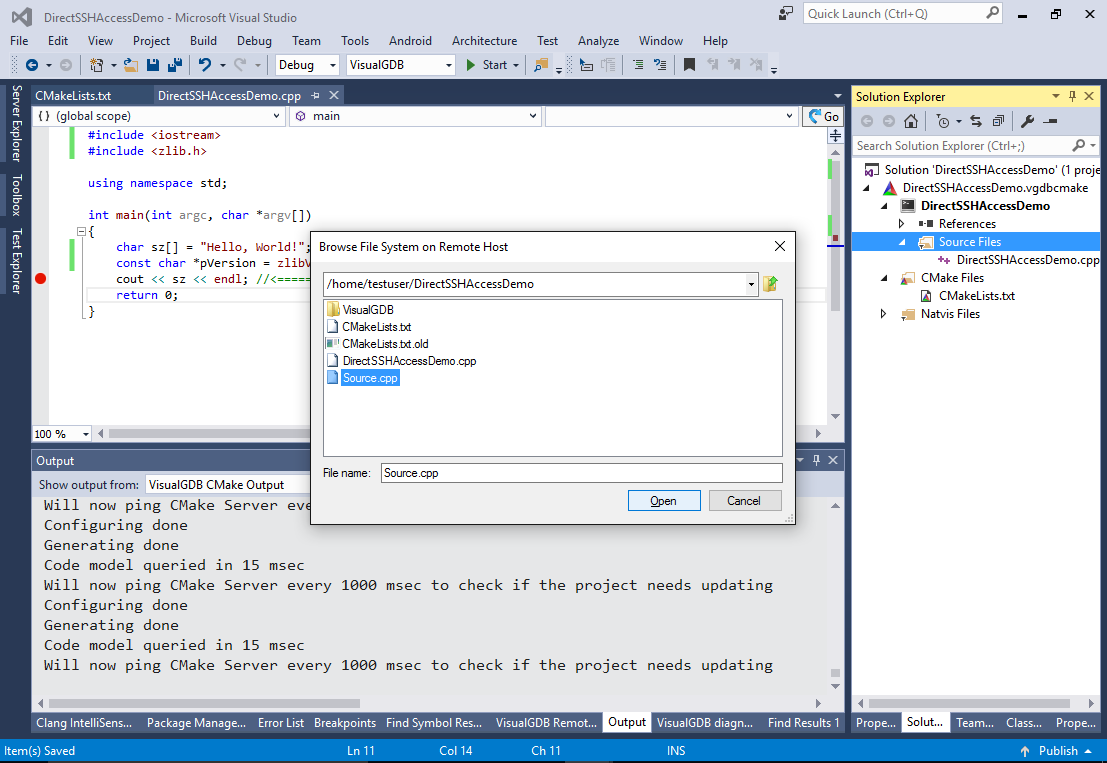Expand the References node

click(x=902, y=224)
